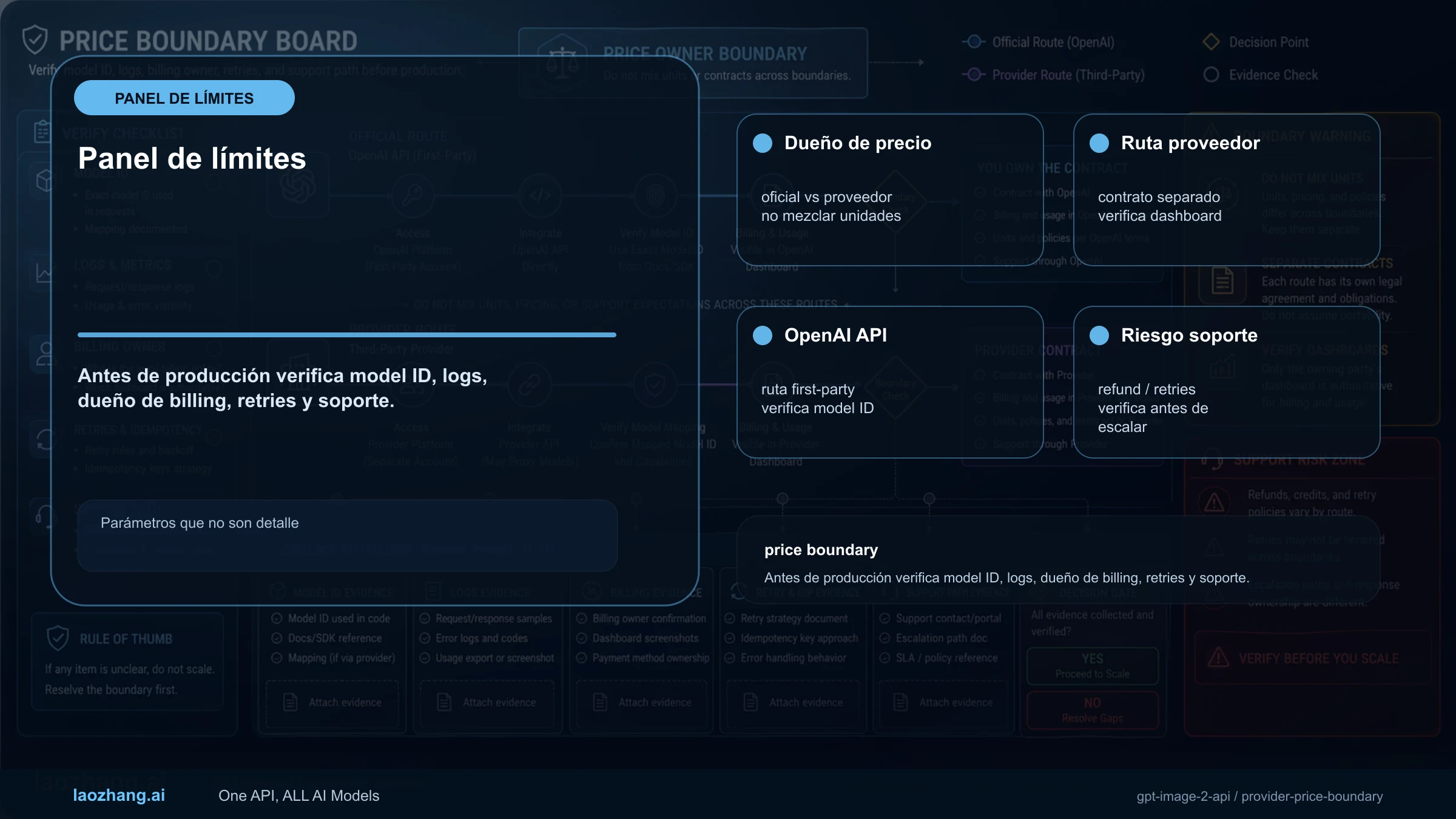Check Mapping (if via provider) item
This screenshot has width=1456, height=819.
277,658
